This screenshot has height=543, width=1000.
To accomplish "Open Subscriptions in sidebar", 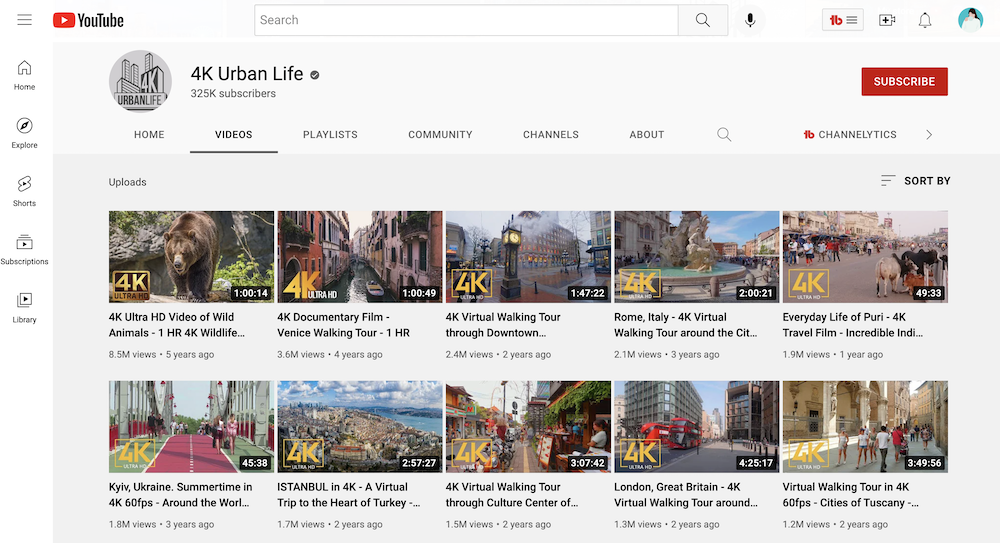I will click(24, 249).
